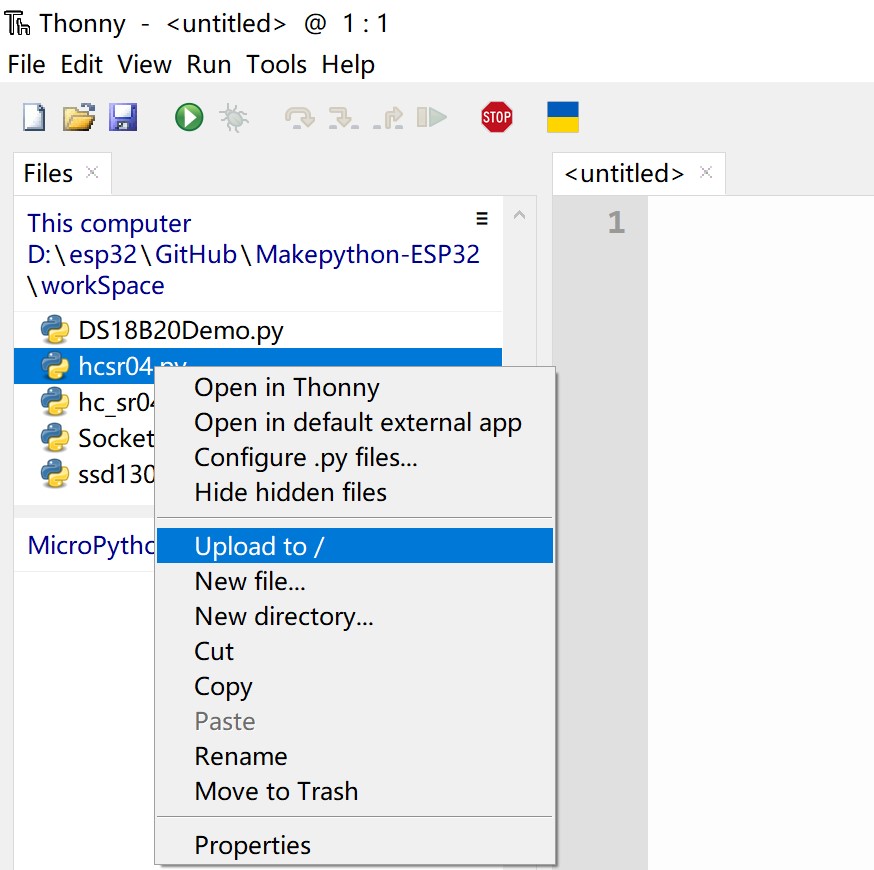Select Copy in context menu

[x=355, y=686]
